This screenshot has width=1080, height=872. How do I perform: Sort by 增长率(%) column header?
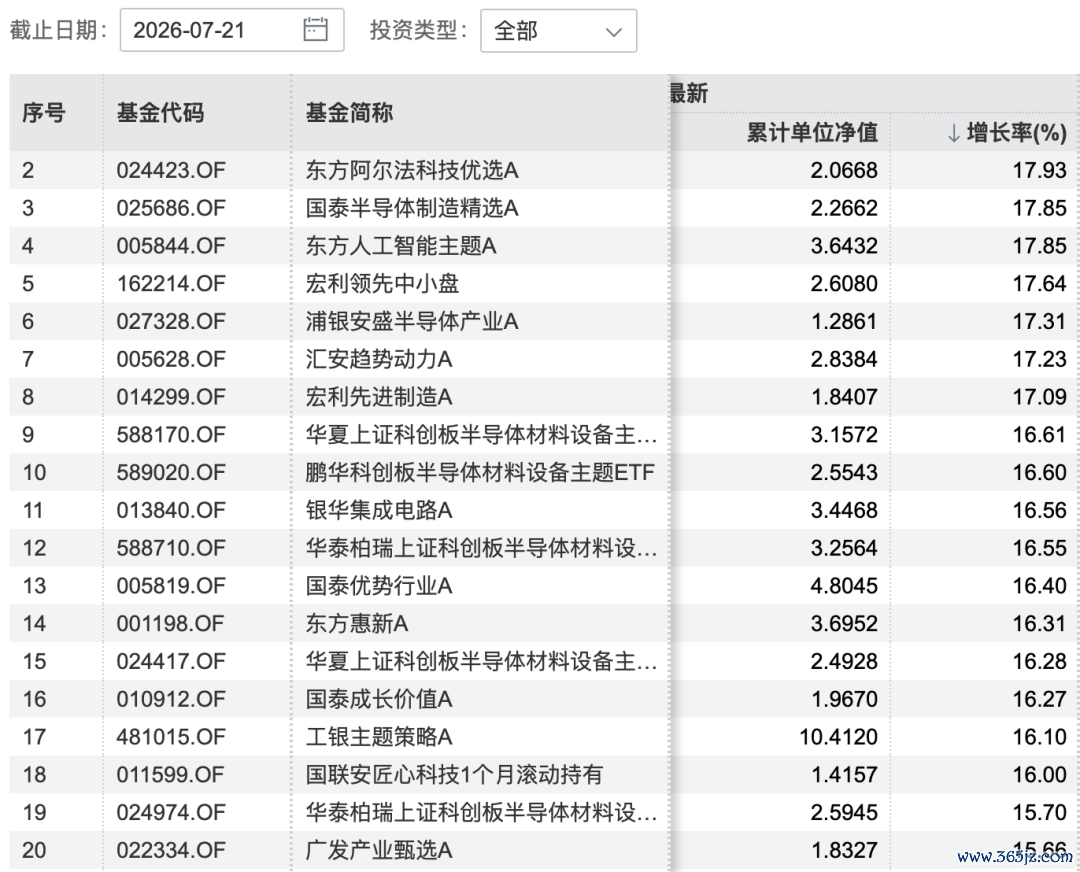1007,132
